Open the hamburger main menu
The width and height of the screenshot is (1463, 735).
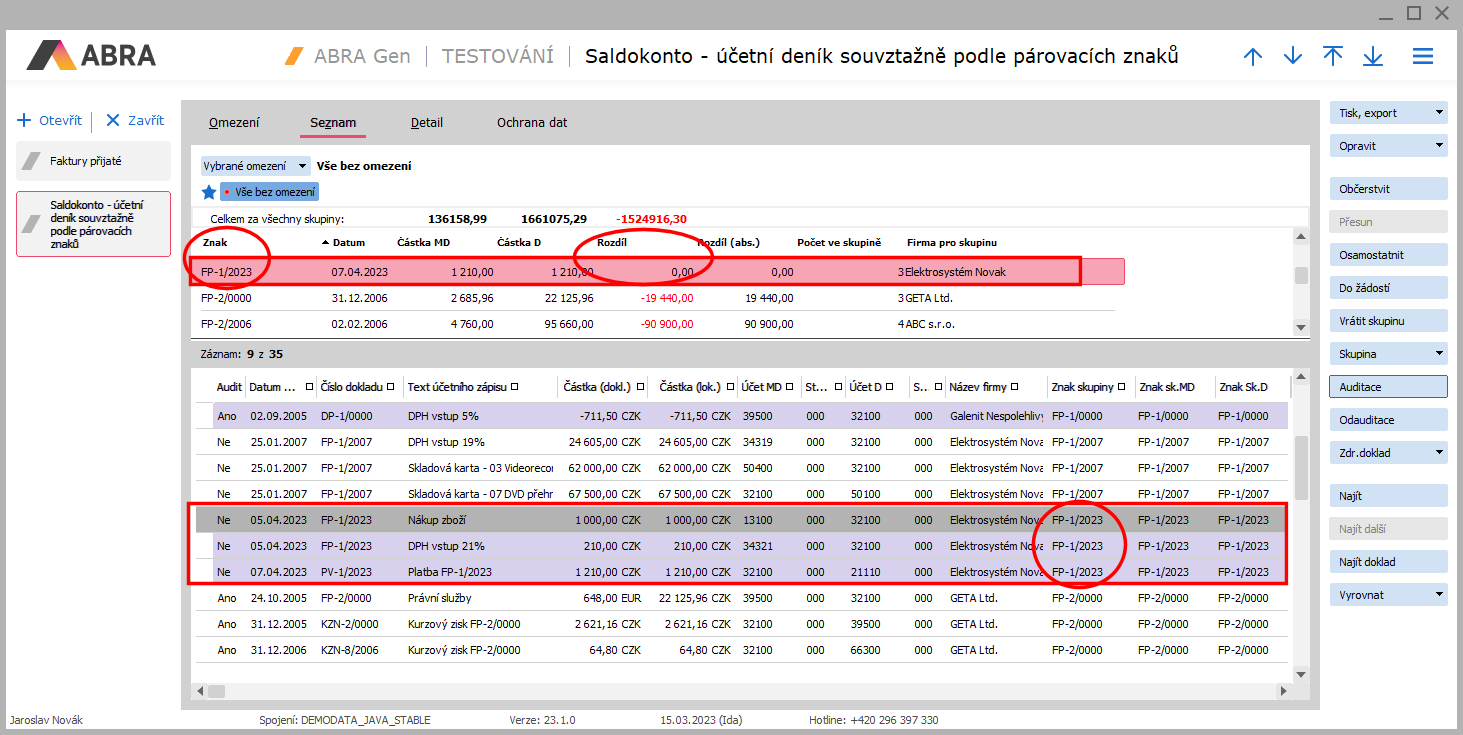[1423, 57]
